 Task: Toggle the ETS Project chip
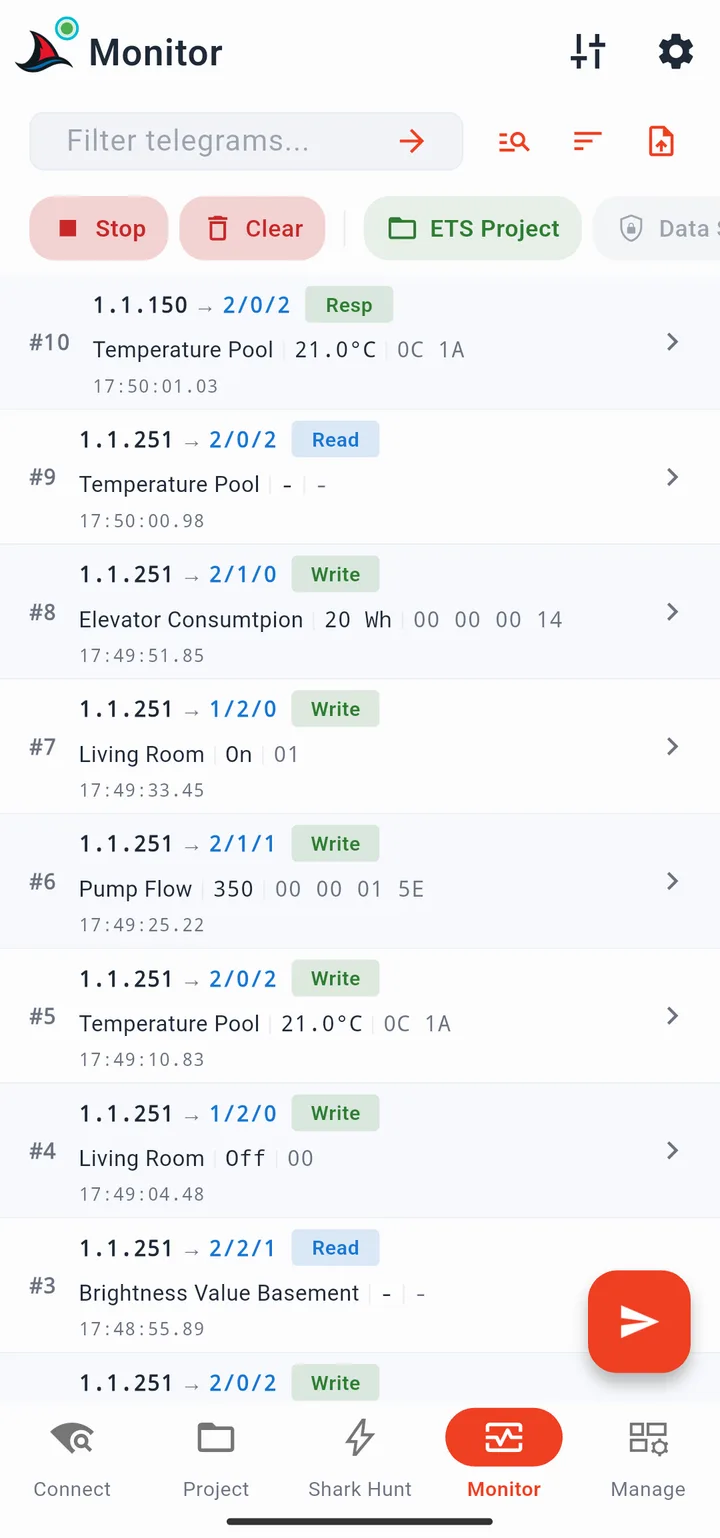point(473,229)
